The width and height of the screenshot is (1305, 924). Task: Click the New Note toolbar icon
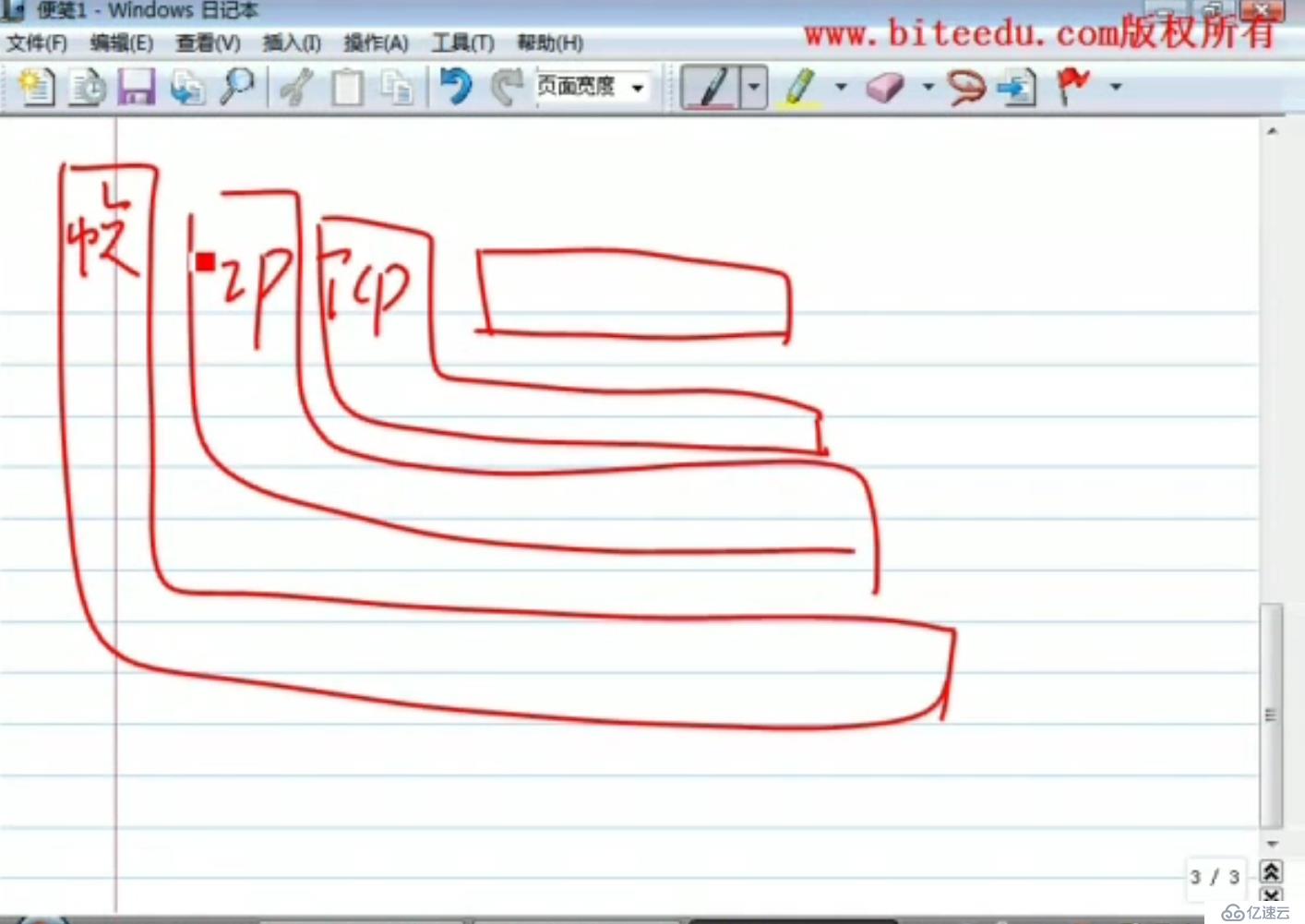click(36, 87)
